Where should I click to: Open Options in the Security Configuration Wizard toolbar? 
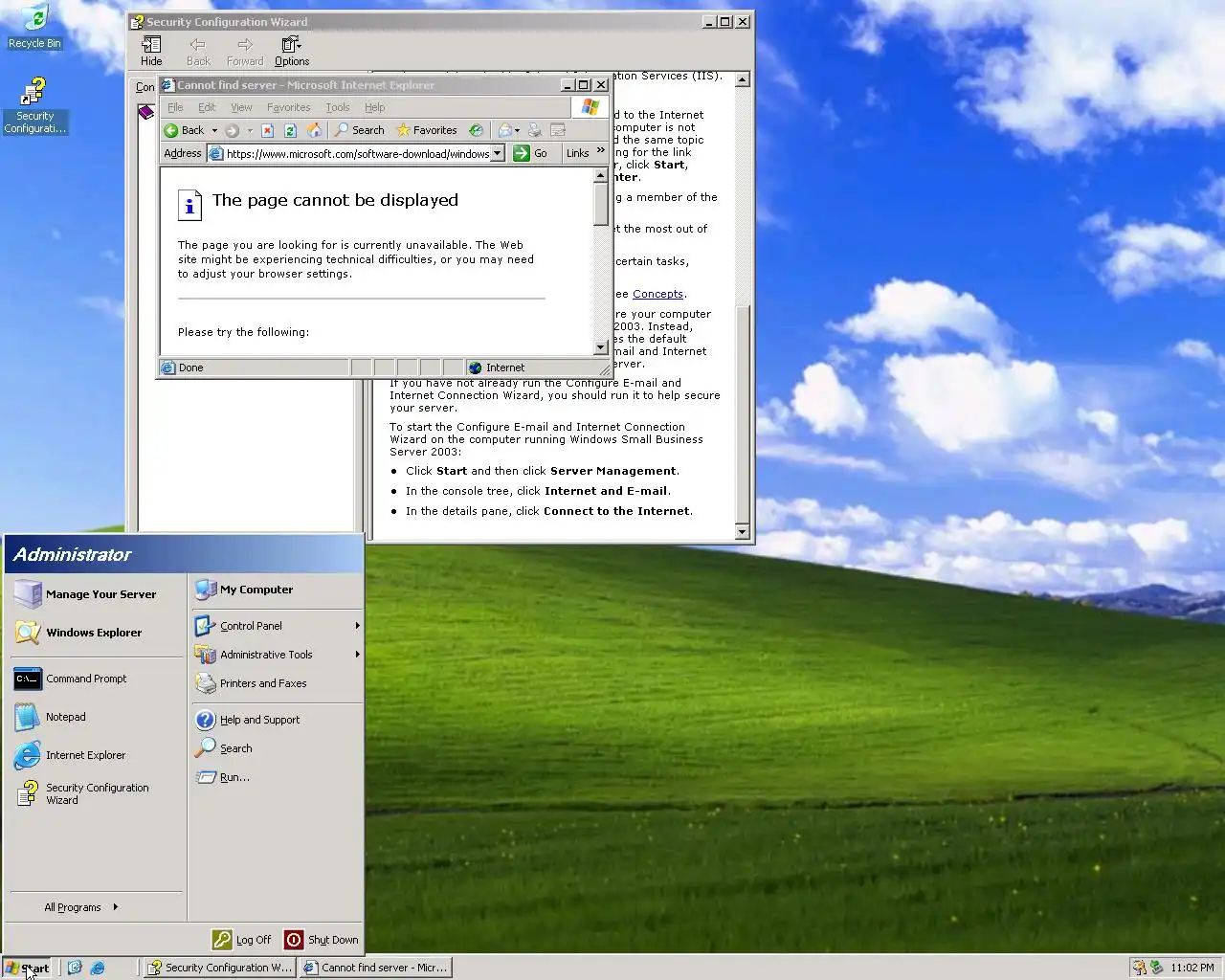tap(292, 51)
